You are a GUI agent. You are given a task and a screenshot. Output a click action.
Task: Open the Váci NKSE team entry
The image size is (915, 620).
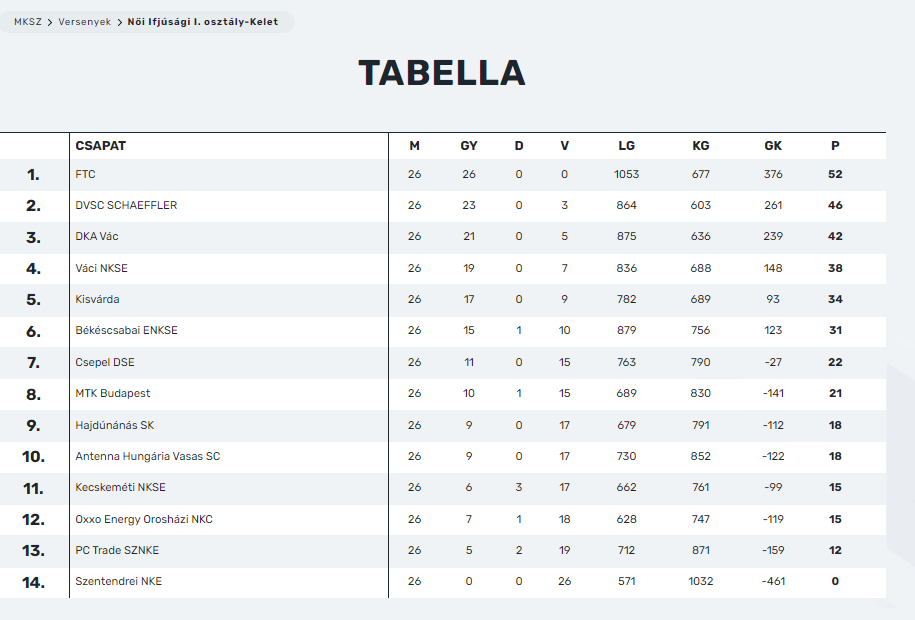click(102, 268)
